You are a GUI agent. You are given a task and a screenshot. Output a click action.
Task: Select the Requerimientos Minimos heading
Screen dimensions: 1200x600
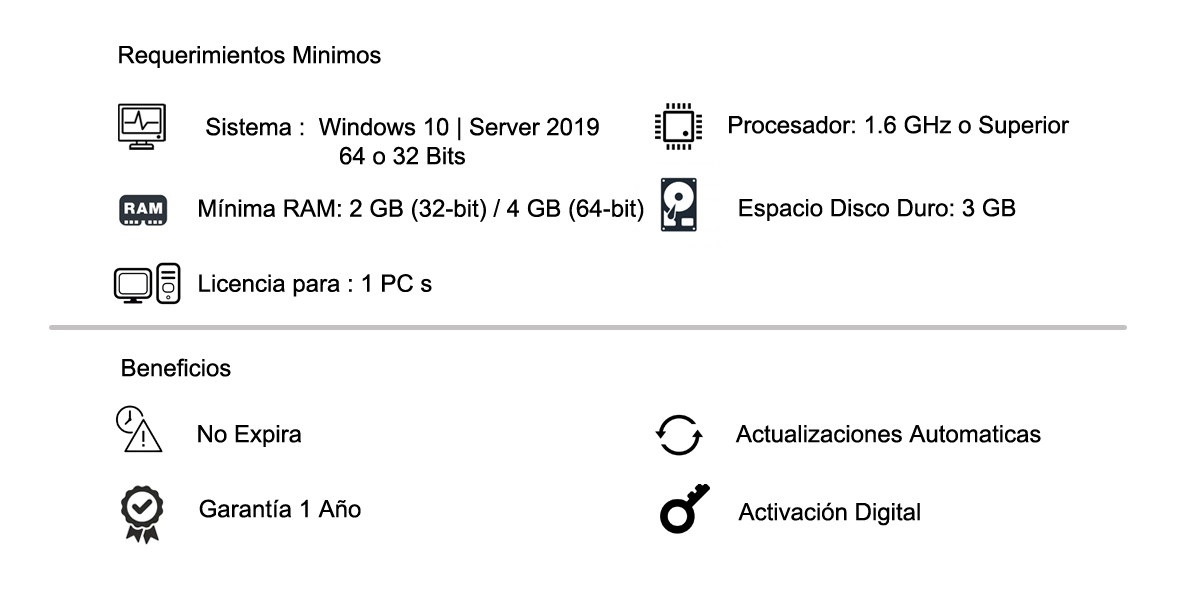tap(249, 56)
